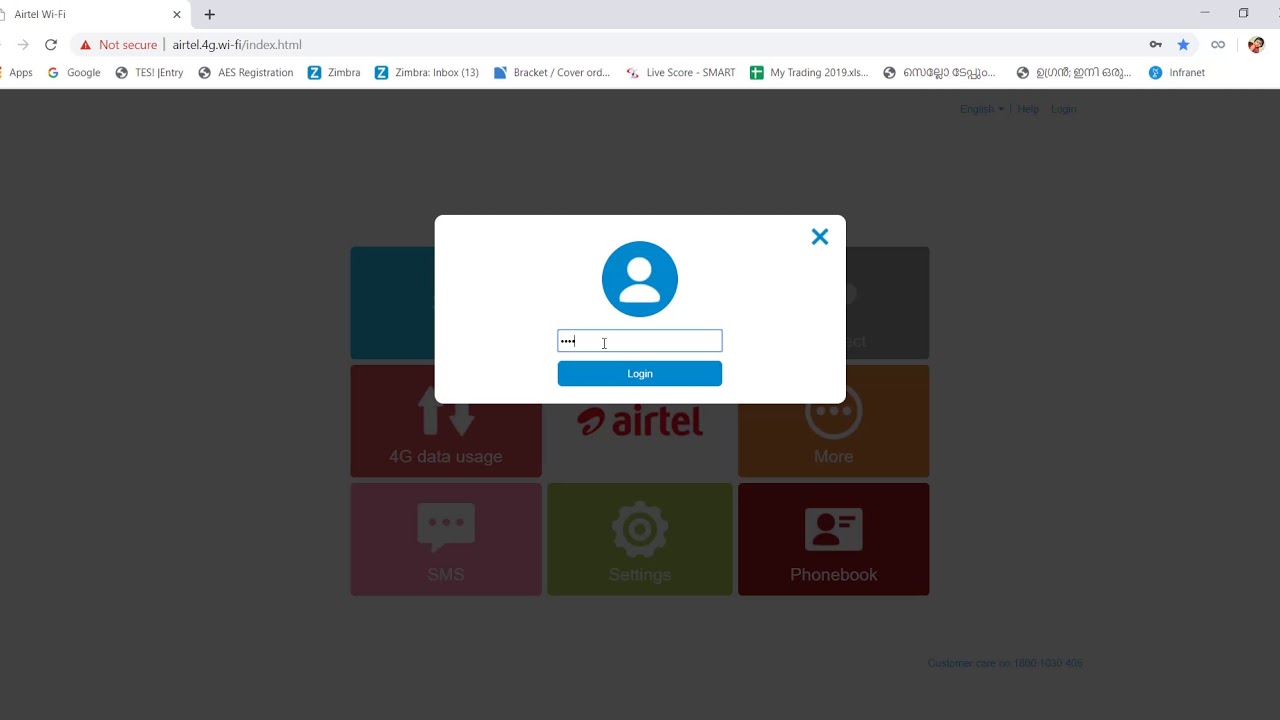Click the infinity extension icon
Image resolution: width=1280 pixels, height=720 pixels.
point(1218,45)
